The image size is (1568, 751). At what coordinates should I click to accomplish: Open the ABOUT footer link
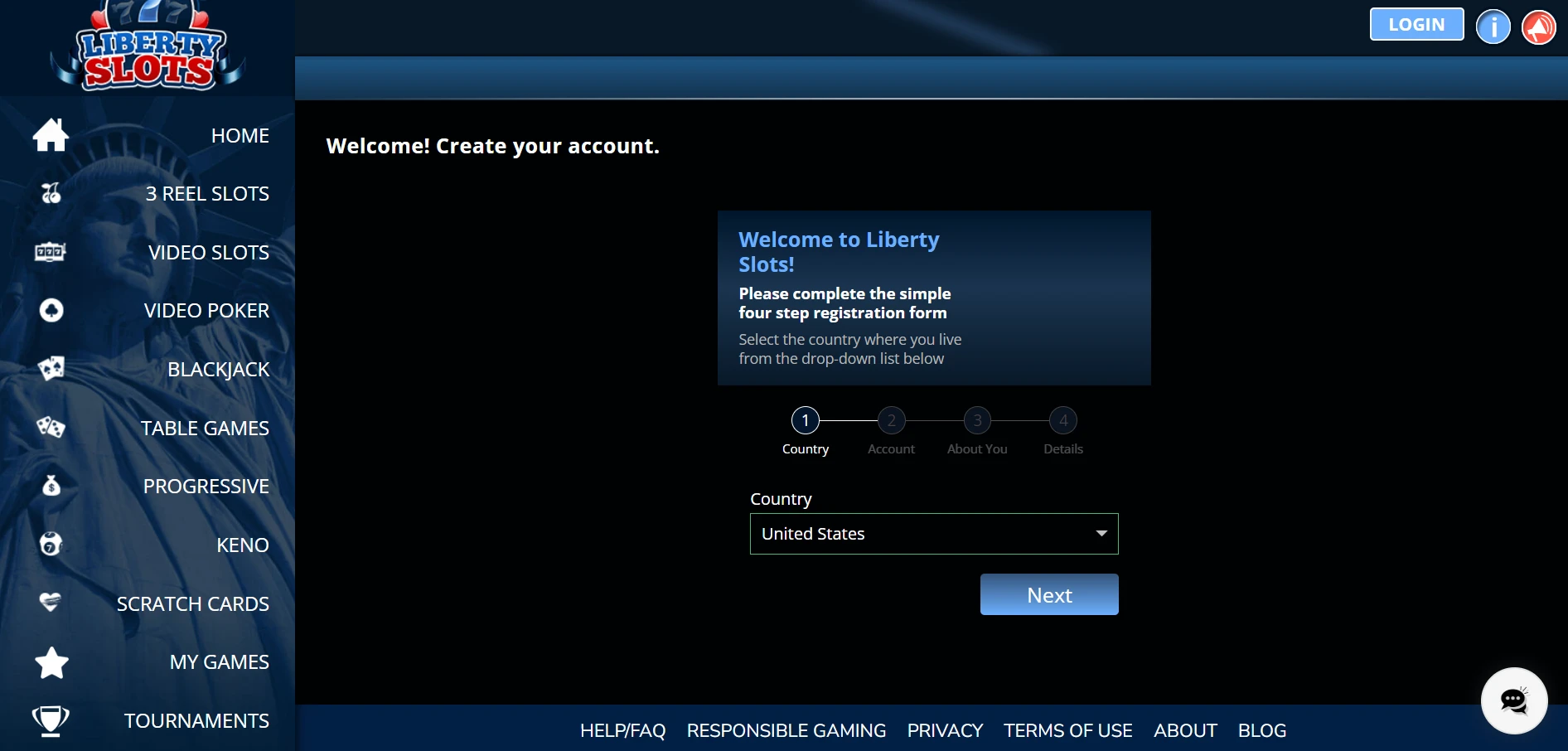click(1185, 730)
